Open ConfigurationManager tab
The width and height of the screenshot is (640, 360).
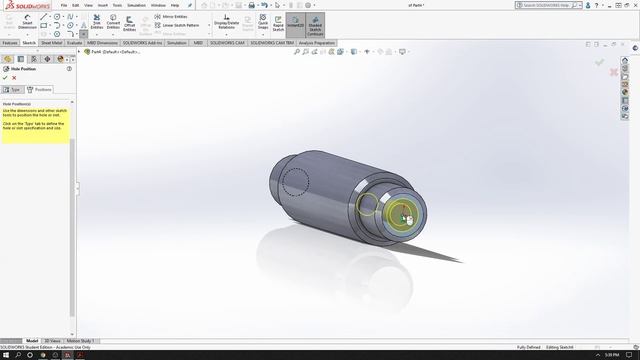(34, 59)
